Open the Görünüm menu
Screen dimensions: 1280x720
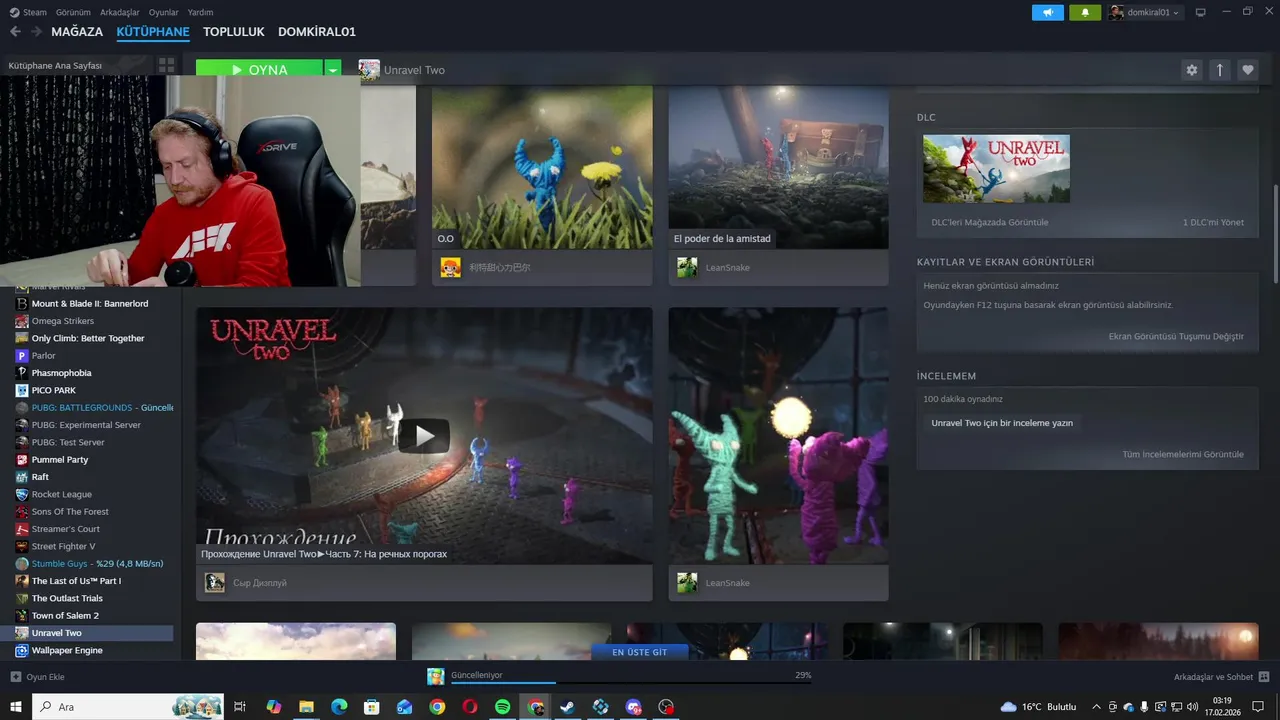pos(73,12)
